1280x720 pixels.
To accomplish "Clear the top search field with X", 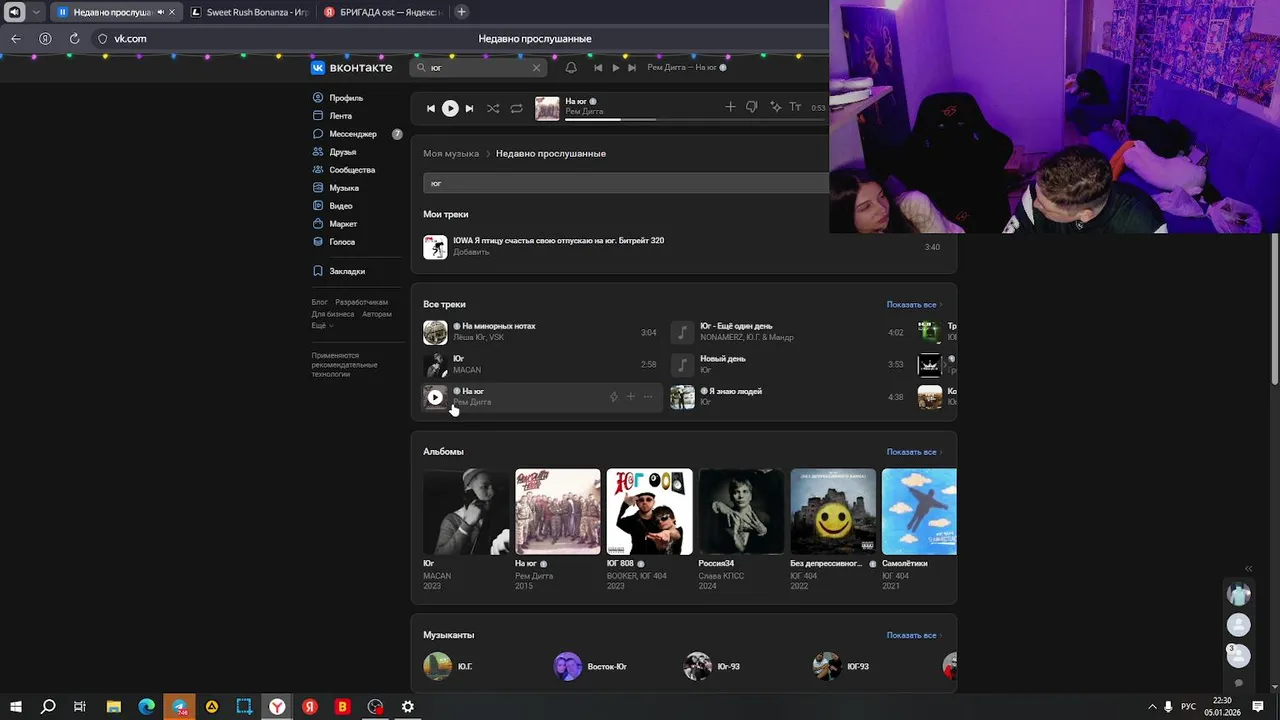I will coord(536,68).
